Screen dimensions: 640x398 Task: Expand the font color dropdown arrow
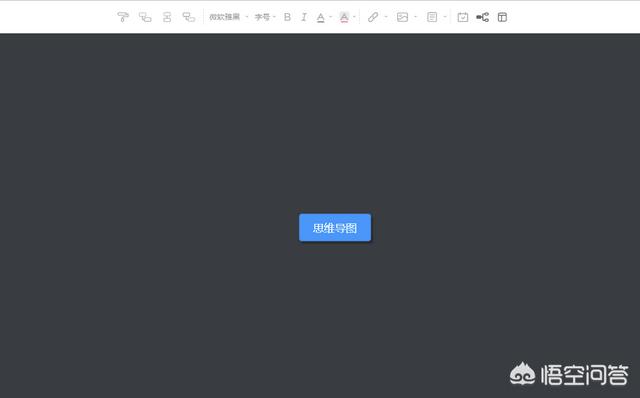pyautogui.click(x=331, y=17)
